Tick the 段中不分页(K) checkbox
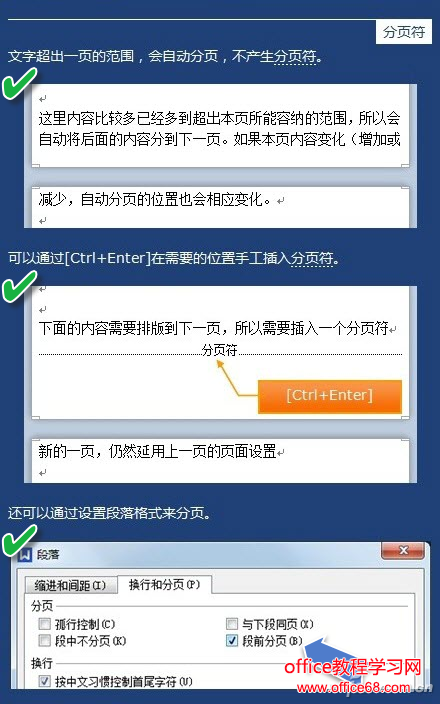Image resolution: width=440 pixels, height=704 pixels. (x=44, y=640)
